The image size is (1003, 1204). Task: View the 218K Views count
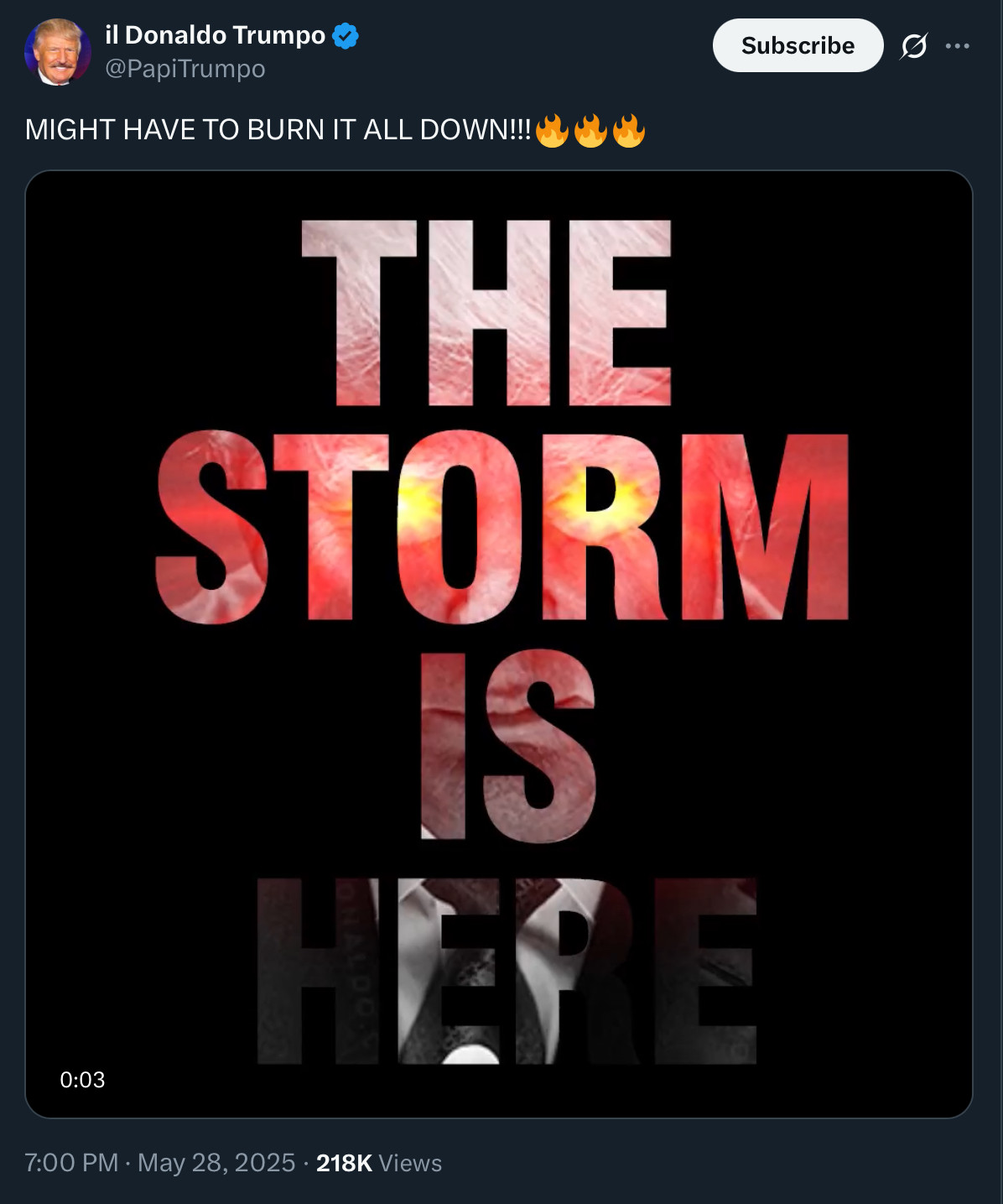point(379,1163)
